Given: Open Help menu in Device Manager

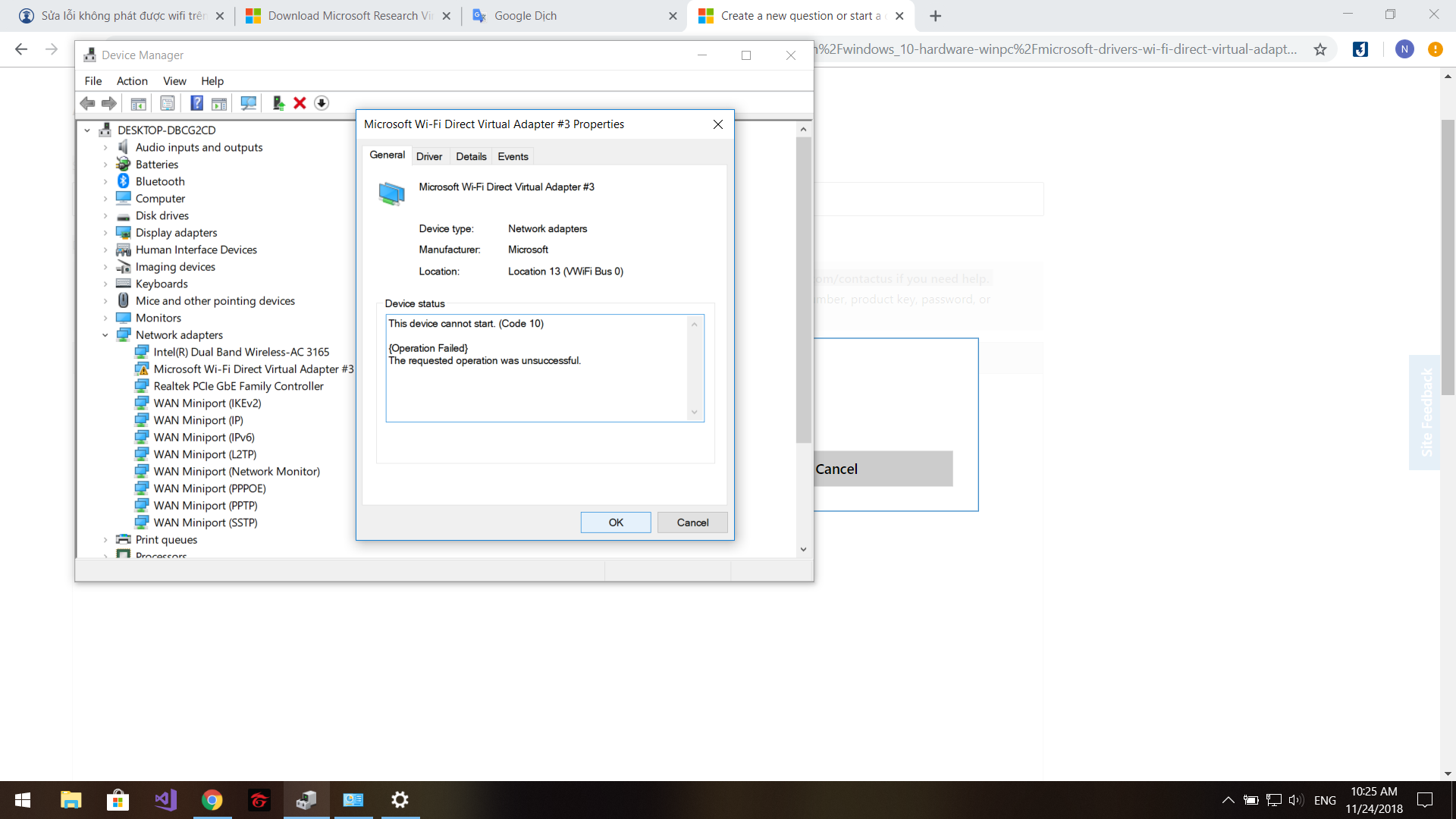Looking at the screenshot, I should tap(212, 81).
